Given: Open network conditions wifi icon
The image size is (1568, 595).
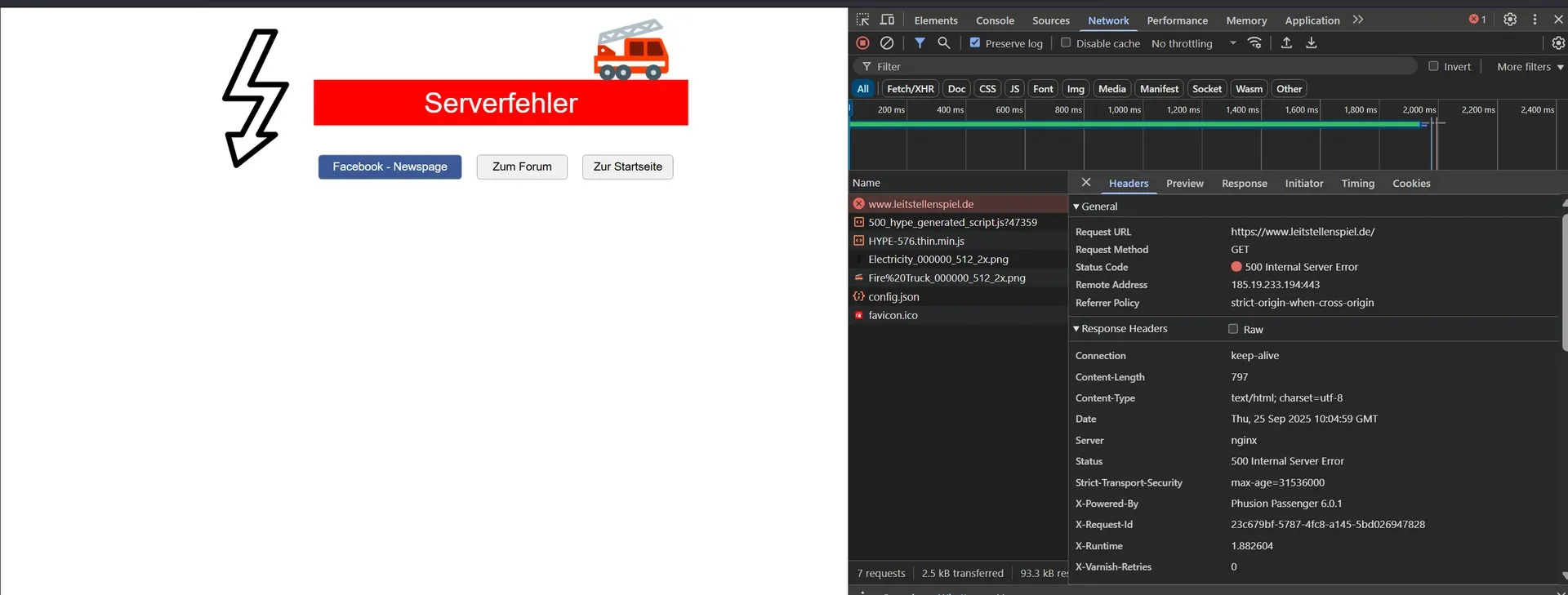Looking at the screenshot, I should [1255, 43].
